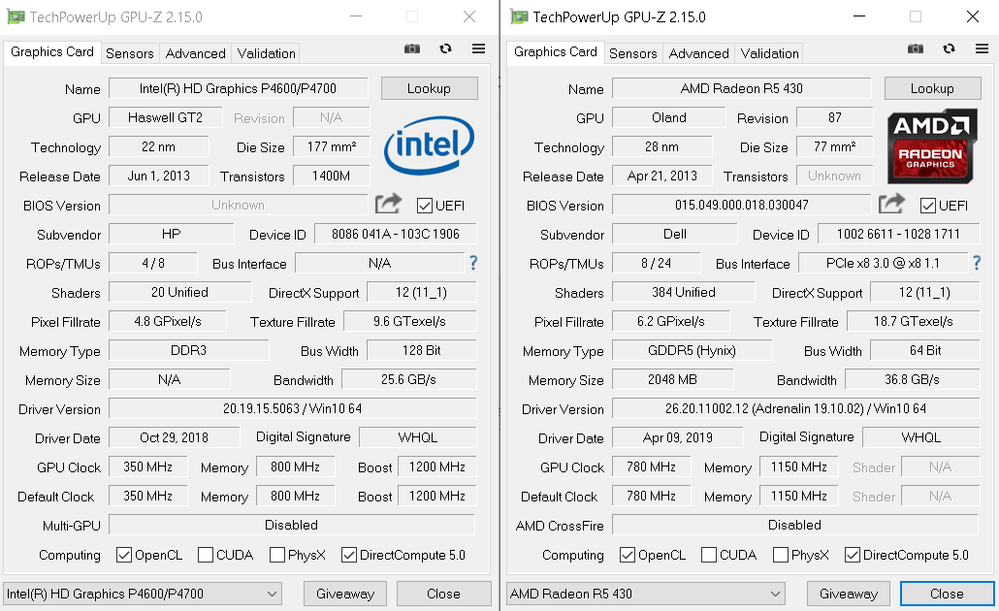
Task: Select Graphics Card tab in AMD window
Action: point(556,52)
